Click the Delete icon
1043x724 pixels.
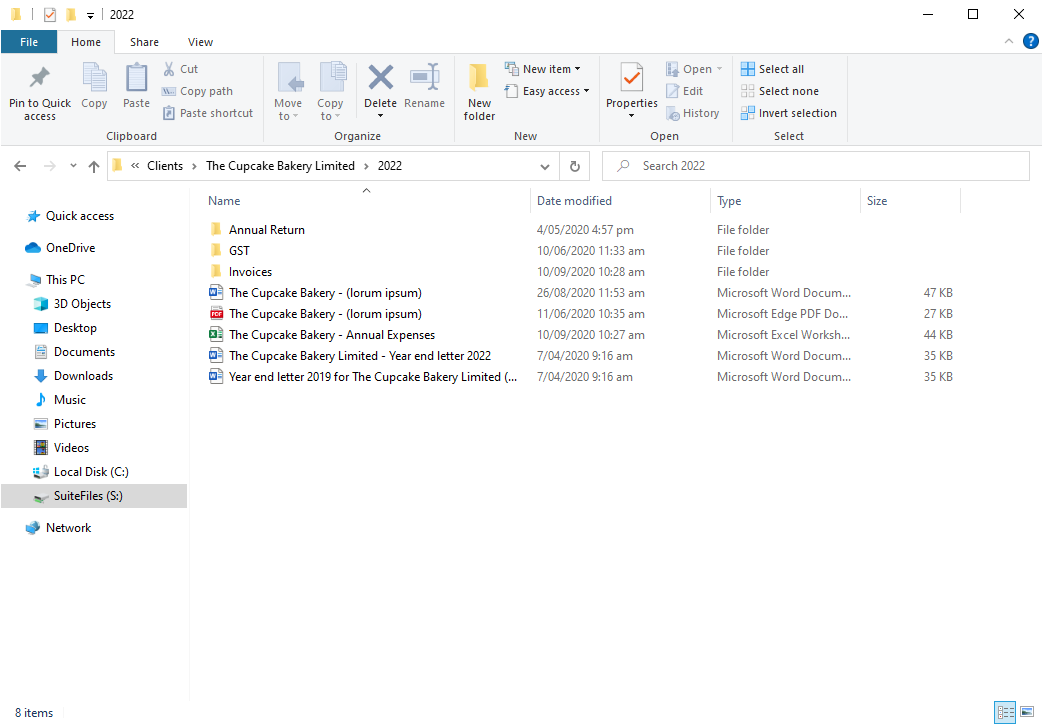[380, 79]
